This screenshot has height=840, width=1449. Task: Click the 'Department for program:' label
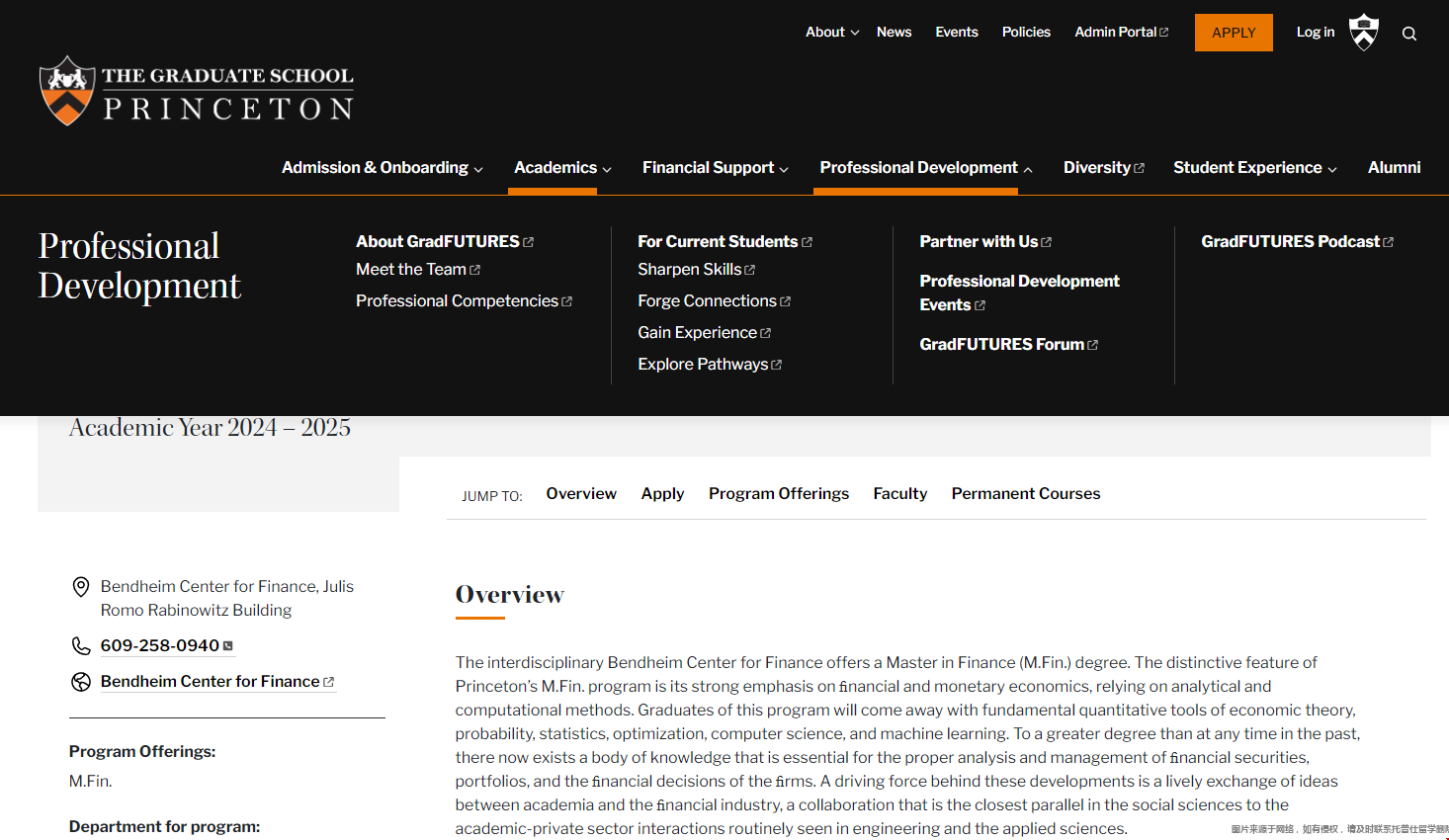[165, 827]
